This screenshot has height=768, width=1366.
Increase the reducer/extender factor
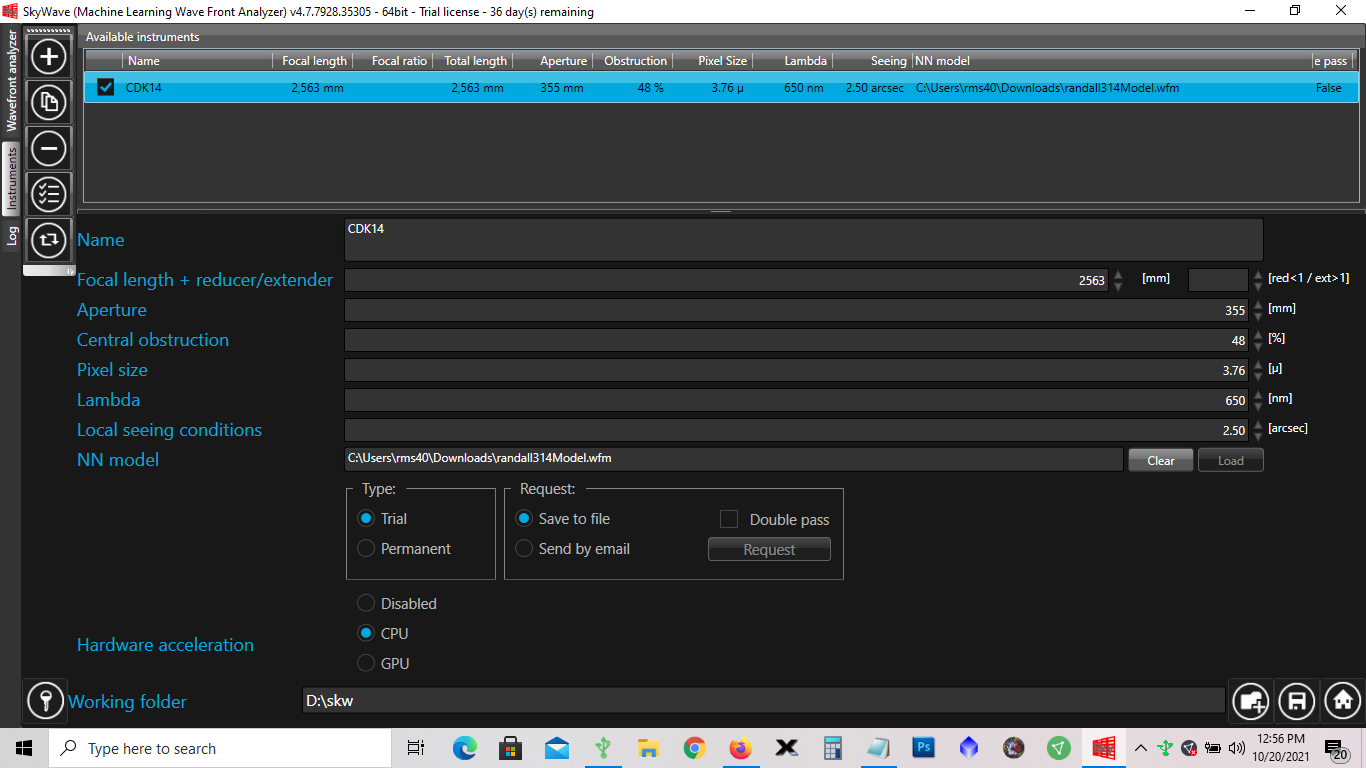point(1258,275)
